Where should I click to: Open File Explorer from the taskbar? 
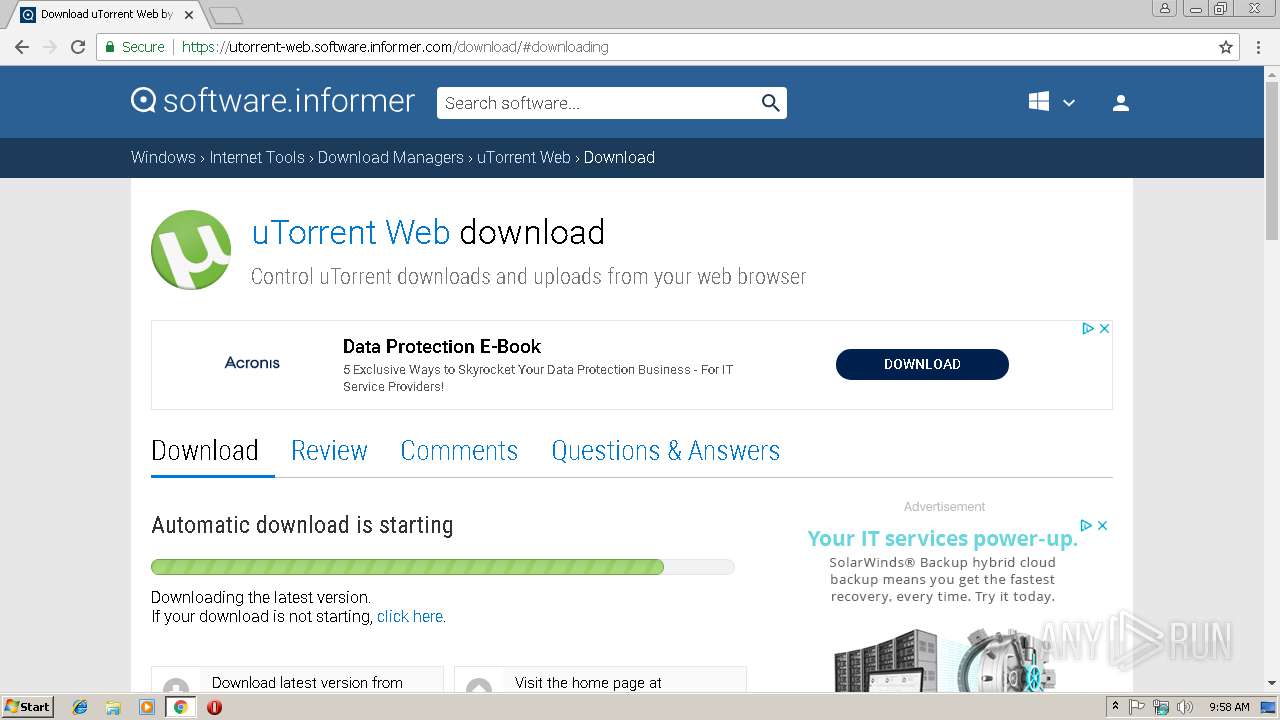(x=113, y=707)
